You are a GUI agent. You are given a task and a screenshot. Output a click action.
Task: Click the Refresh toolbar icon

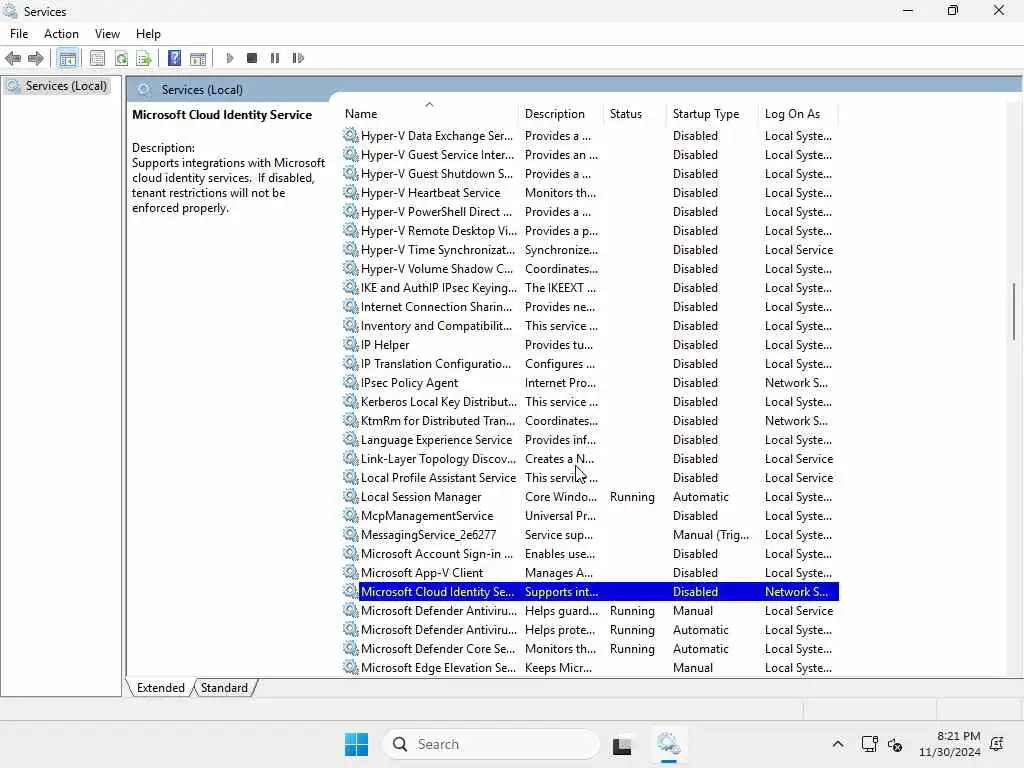(121, 58)
